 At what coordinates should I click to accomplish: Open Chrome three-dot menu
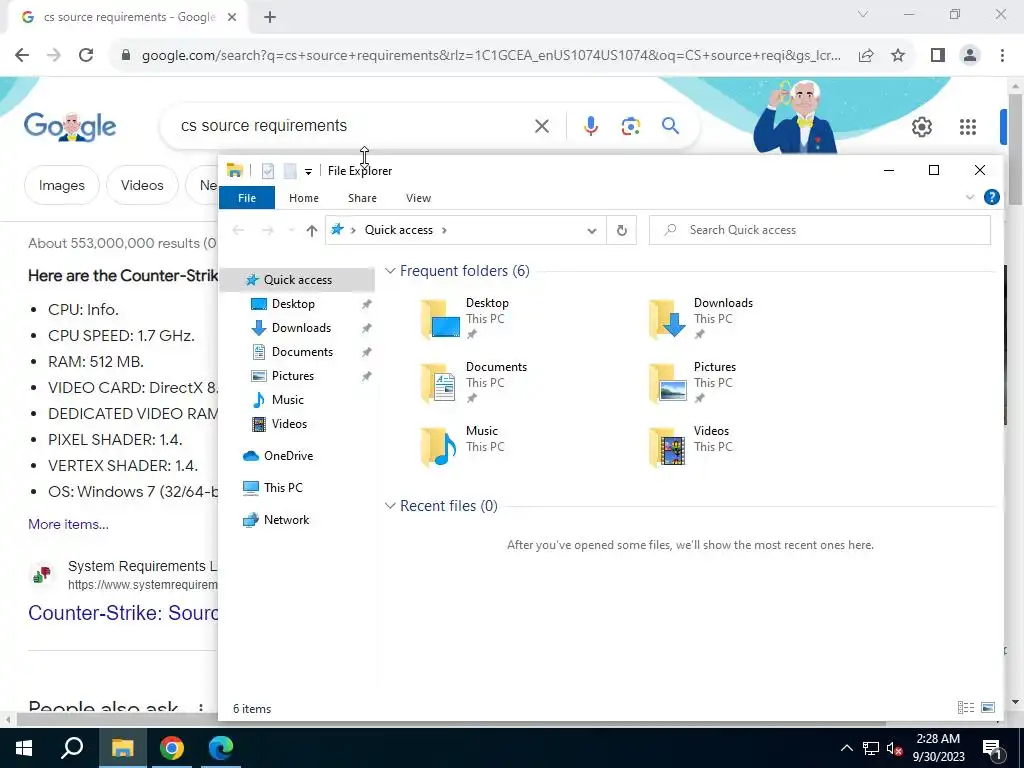(1002, 56)
